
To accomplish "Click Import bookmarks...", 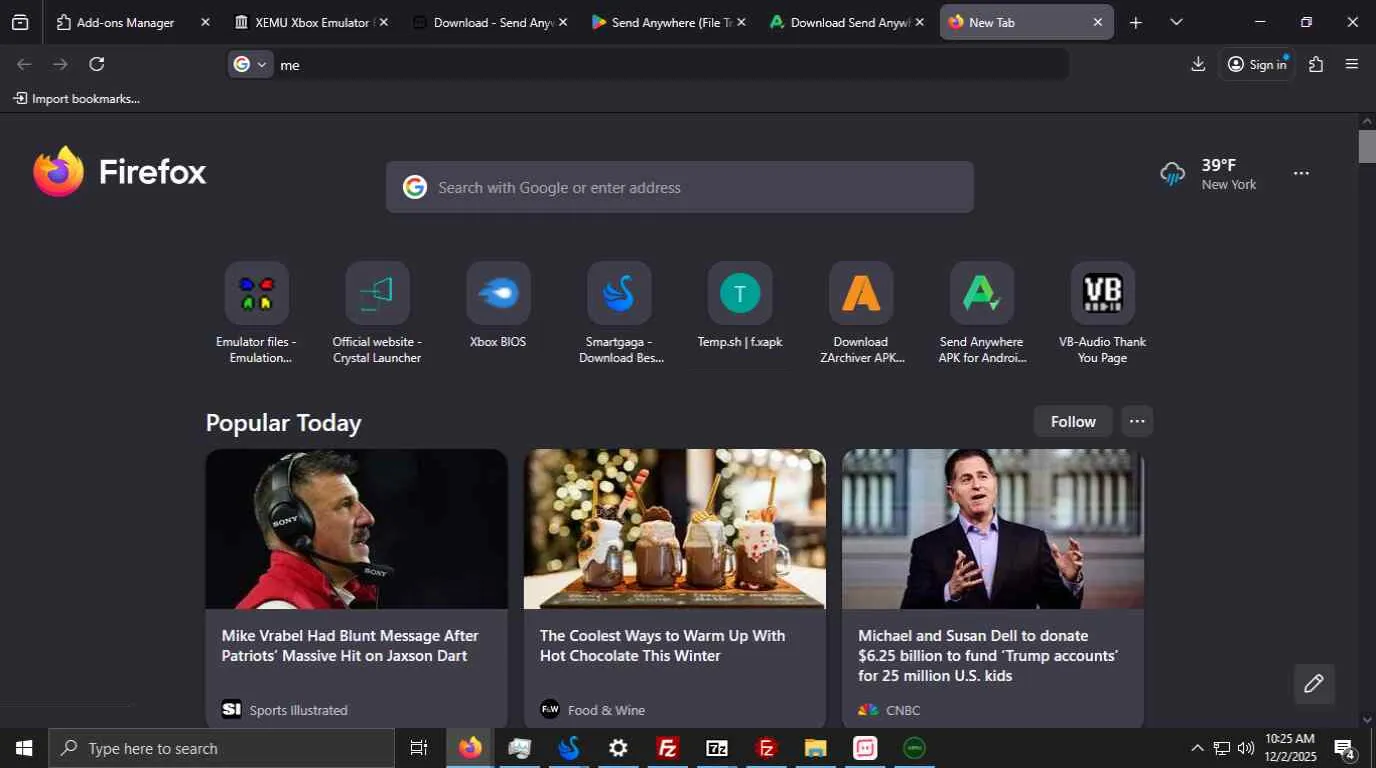I will click(76, 98).
